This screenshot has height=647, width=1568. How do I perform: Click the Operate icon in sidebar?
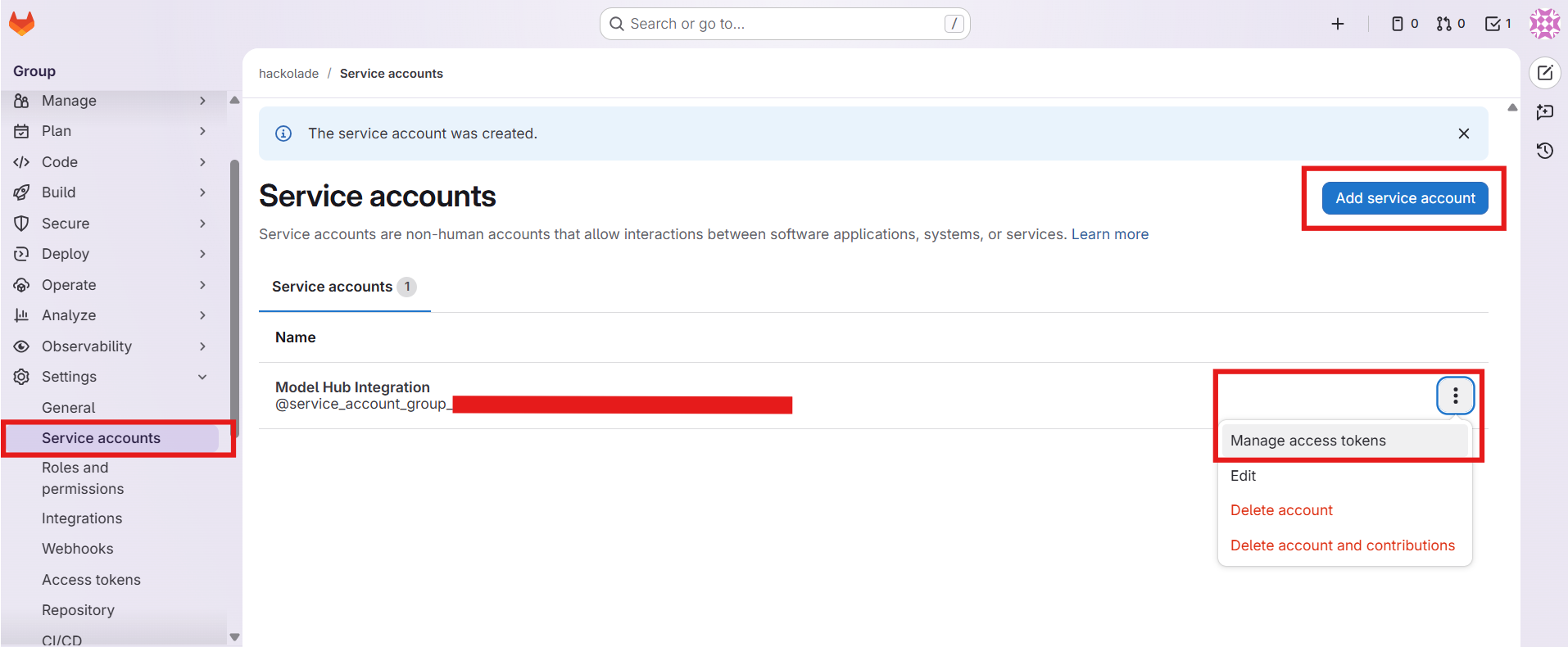[22, 285]
